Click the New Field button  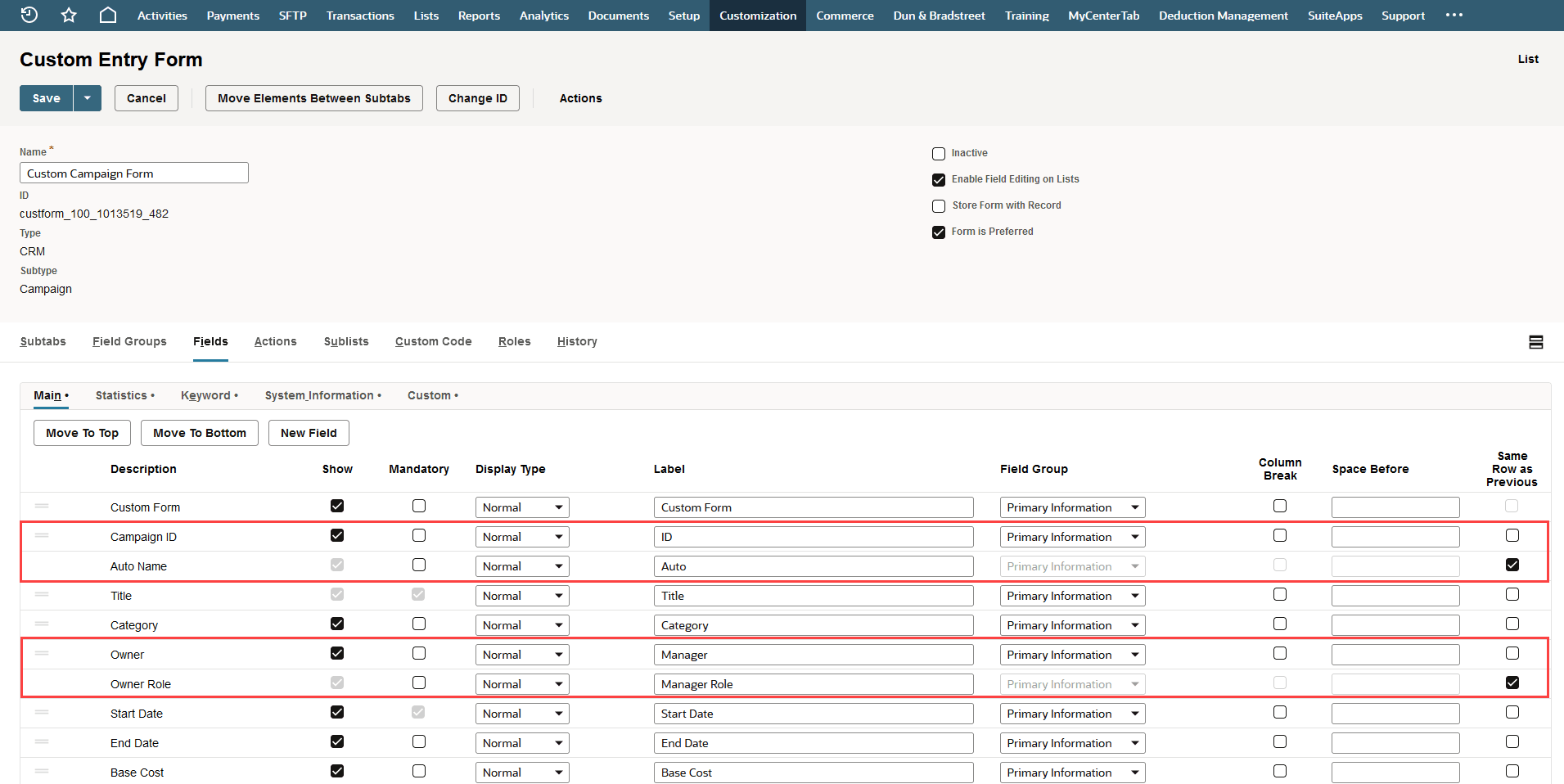(309, 432)
